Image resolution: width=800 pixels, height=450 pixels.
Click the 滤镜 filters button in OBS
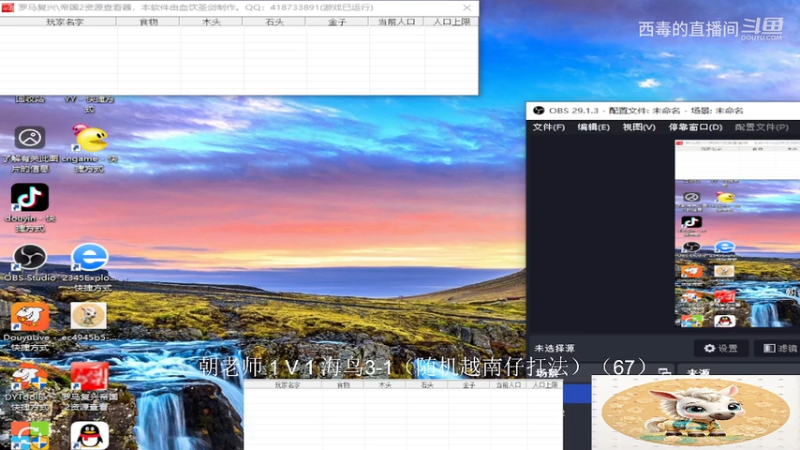pyautogui.click(x=779, y=348)
